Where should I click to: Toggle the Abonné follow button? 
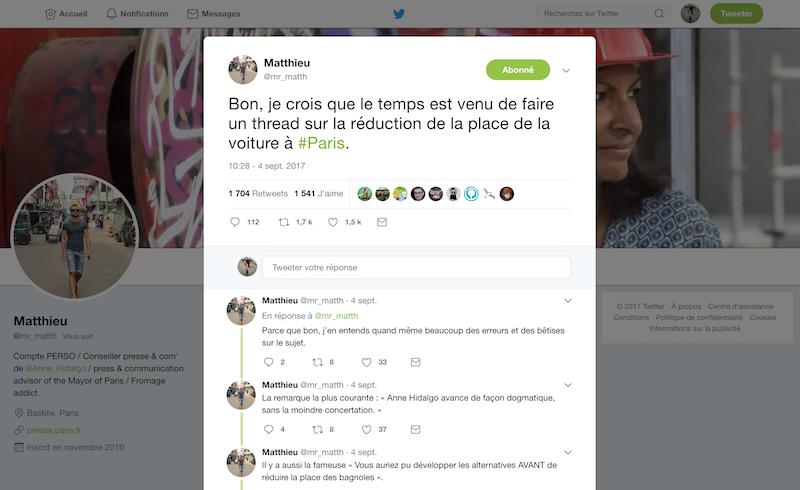(x=518, y=70)
